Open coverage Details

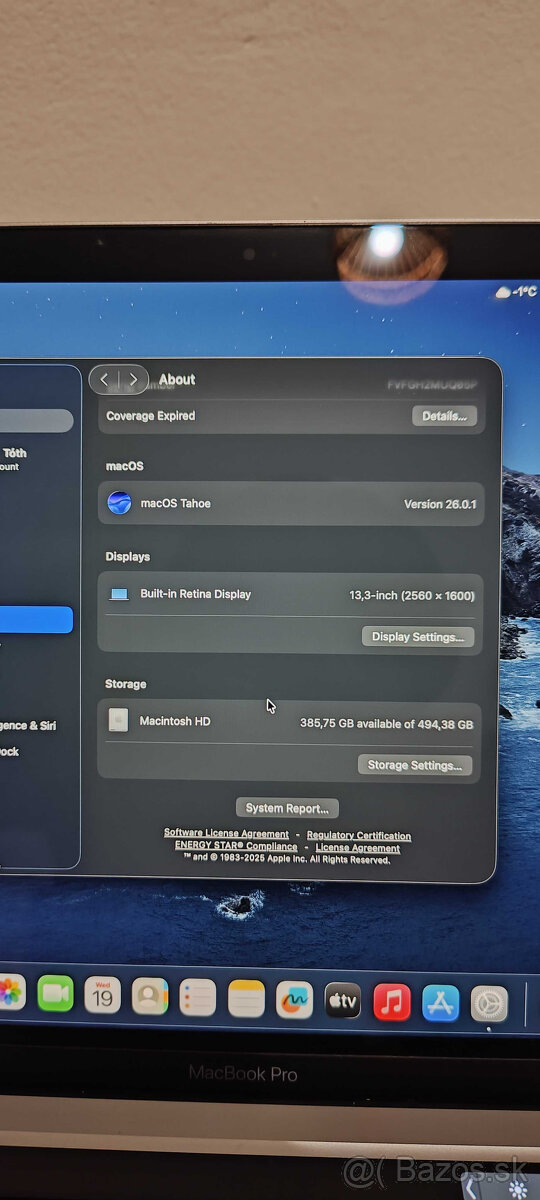click(x=444, y=416)
